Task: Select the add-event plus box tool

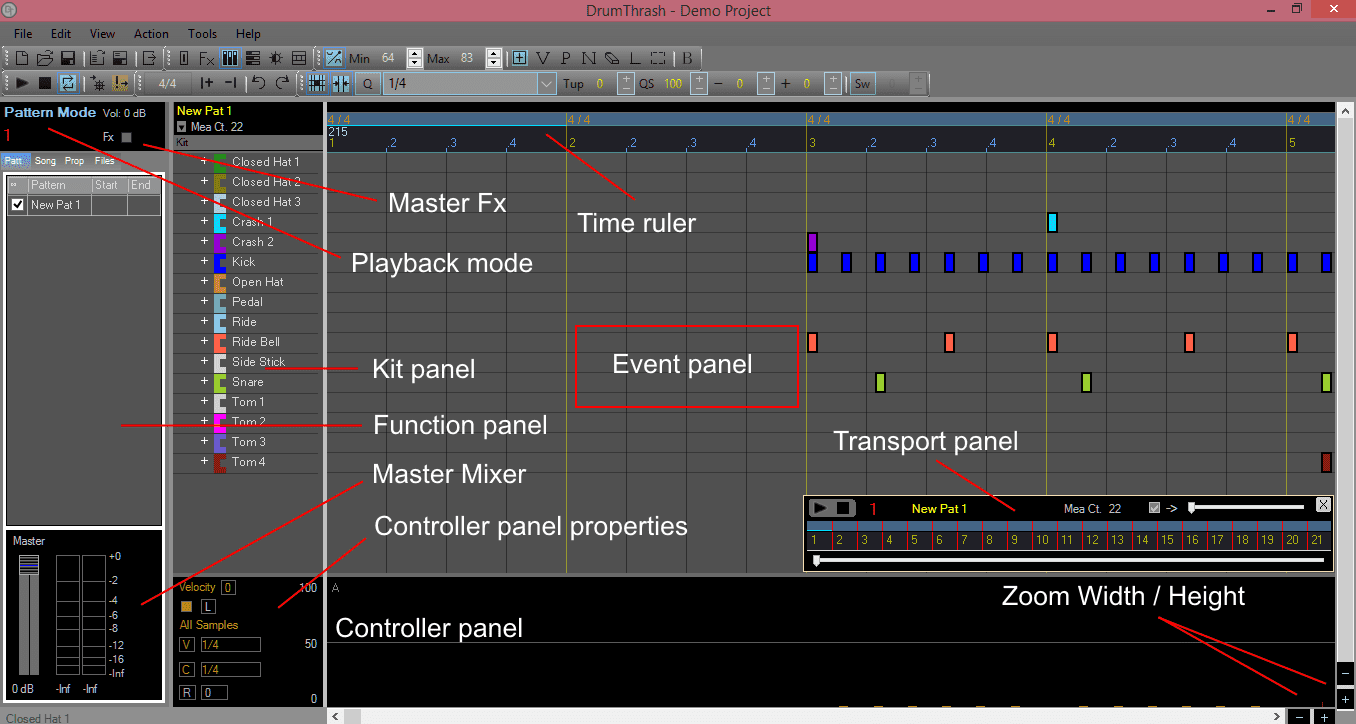Action: (519, 58)
